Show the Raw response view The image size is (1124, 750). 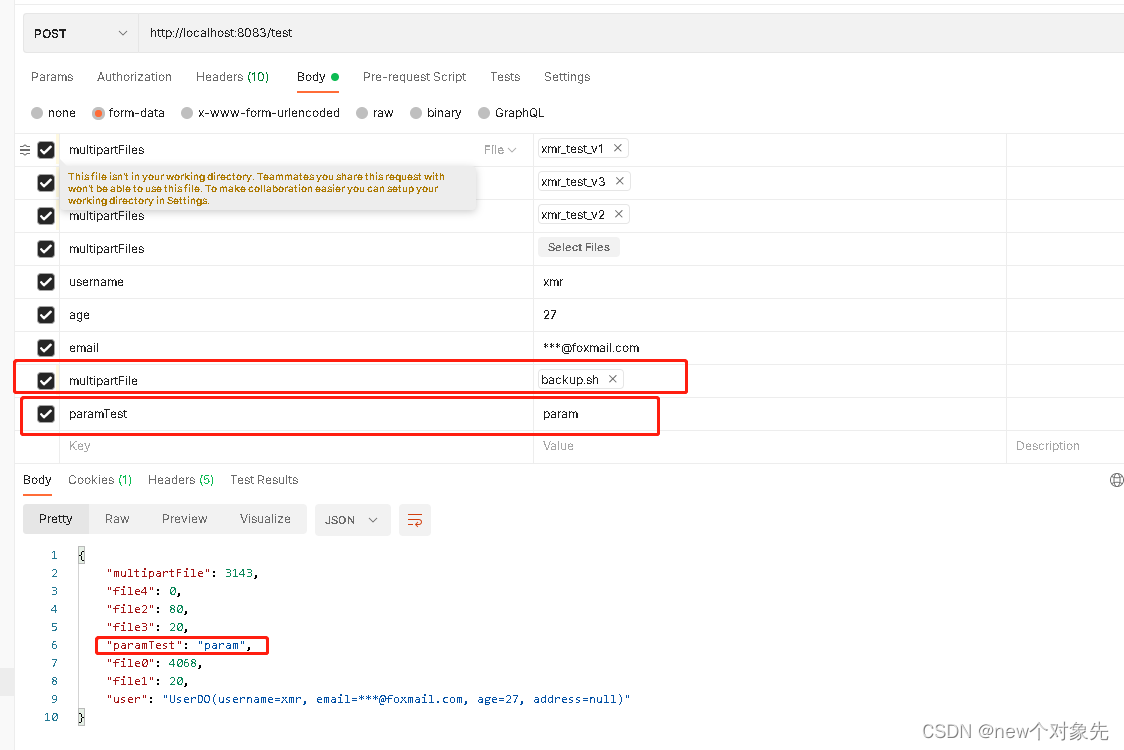pos(117,519)
